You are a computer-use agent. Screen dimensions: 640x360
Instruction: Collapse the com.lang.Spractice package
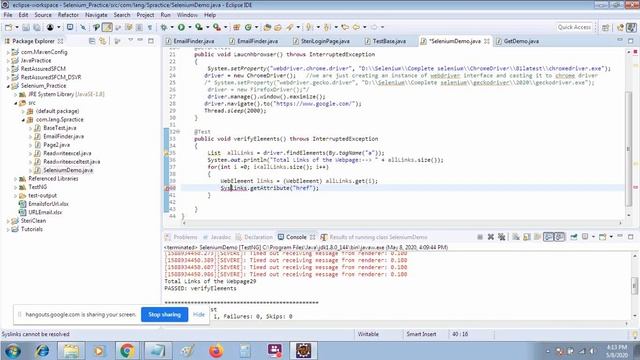[x=23, y=120]
